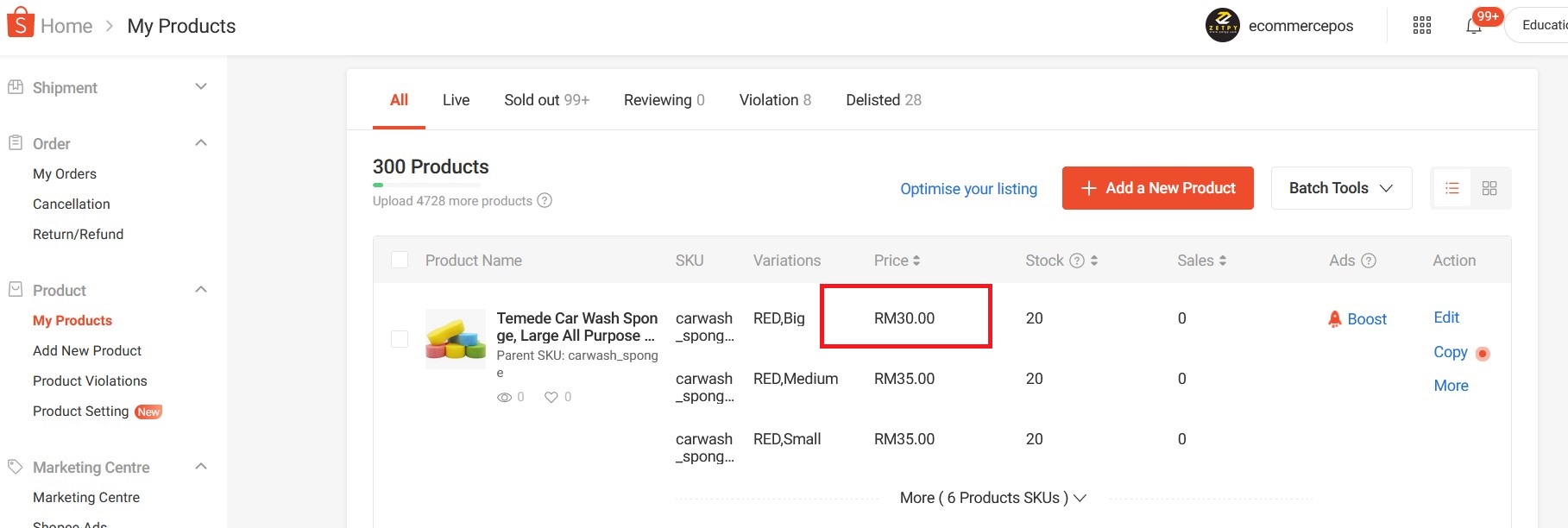The image size is (1568, 528).
Task: Expand More 6 Products SKUs
Action: click(x=992, y=498)
